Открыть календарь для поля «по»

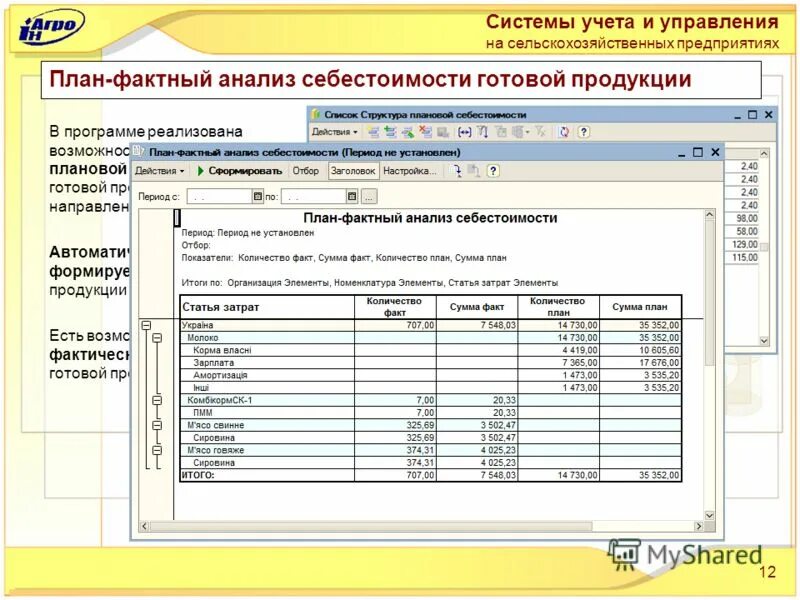coord(351,195)
